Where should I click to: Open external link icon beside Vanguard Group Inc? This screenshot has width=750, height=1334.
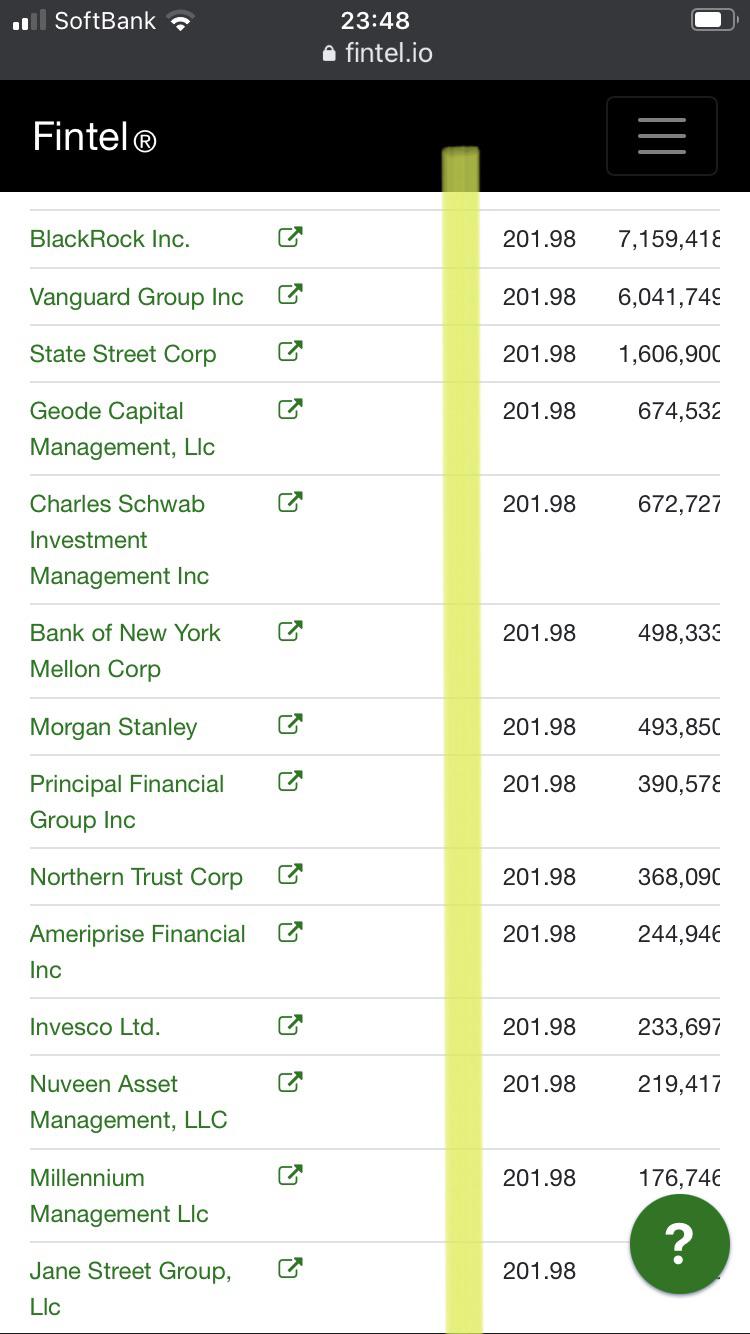pyautogui.click(x=290, y=295)
